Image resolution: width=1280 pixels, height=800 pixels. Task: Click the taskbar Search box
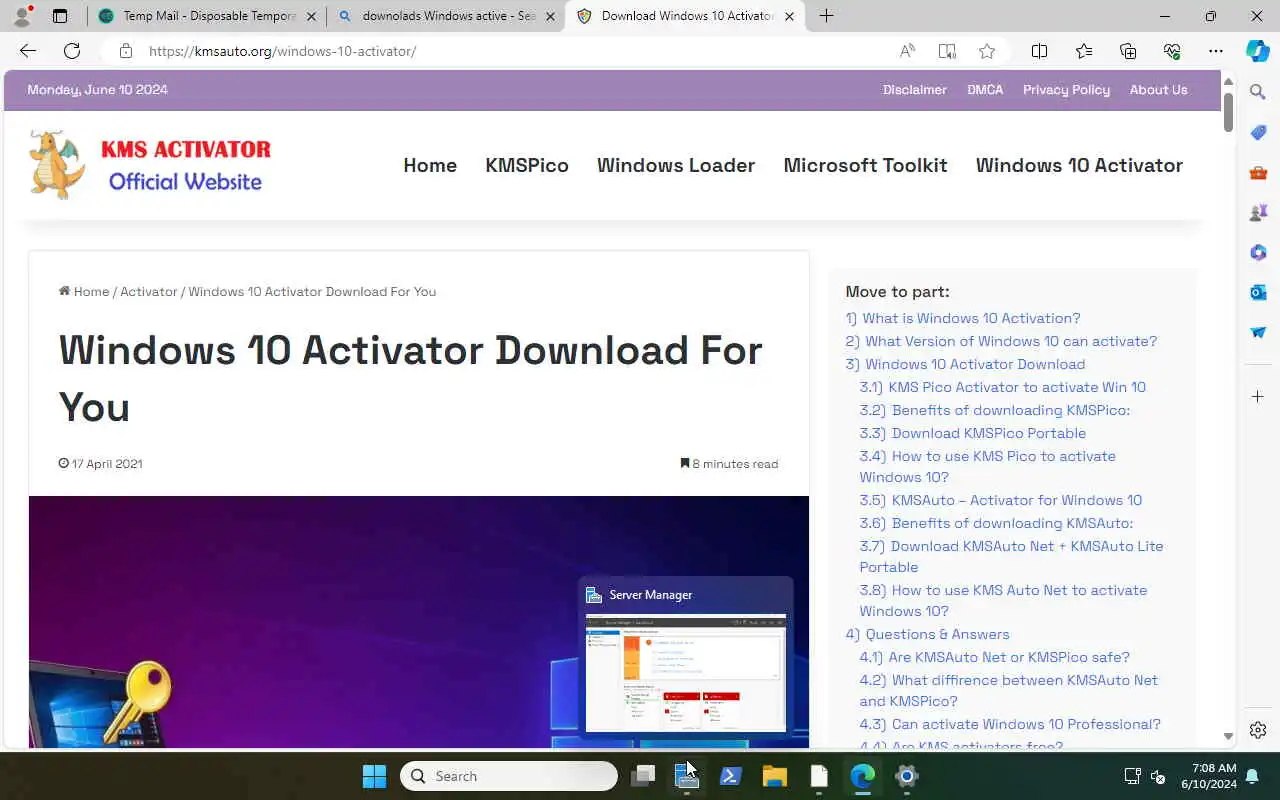509,776
